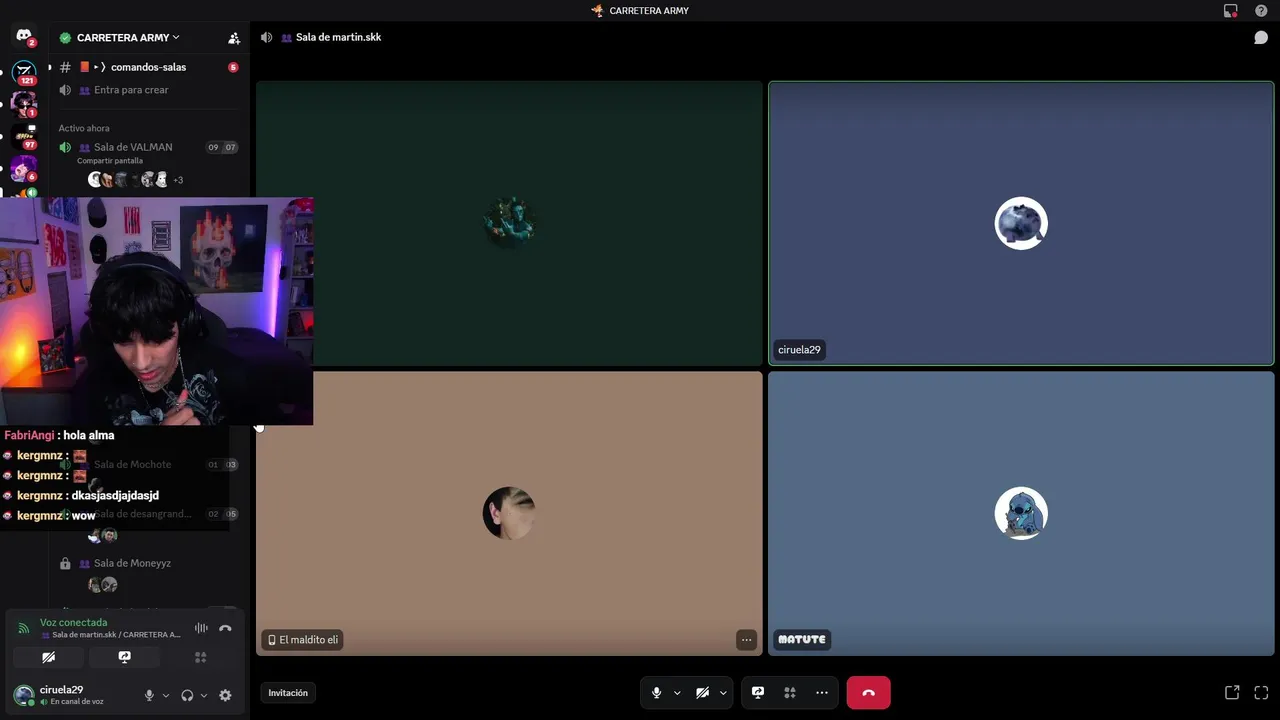Expand output device options in user panel
The height and width of the screenshot is (720, 1280).
pos(204,695)
